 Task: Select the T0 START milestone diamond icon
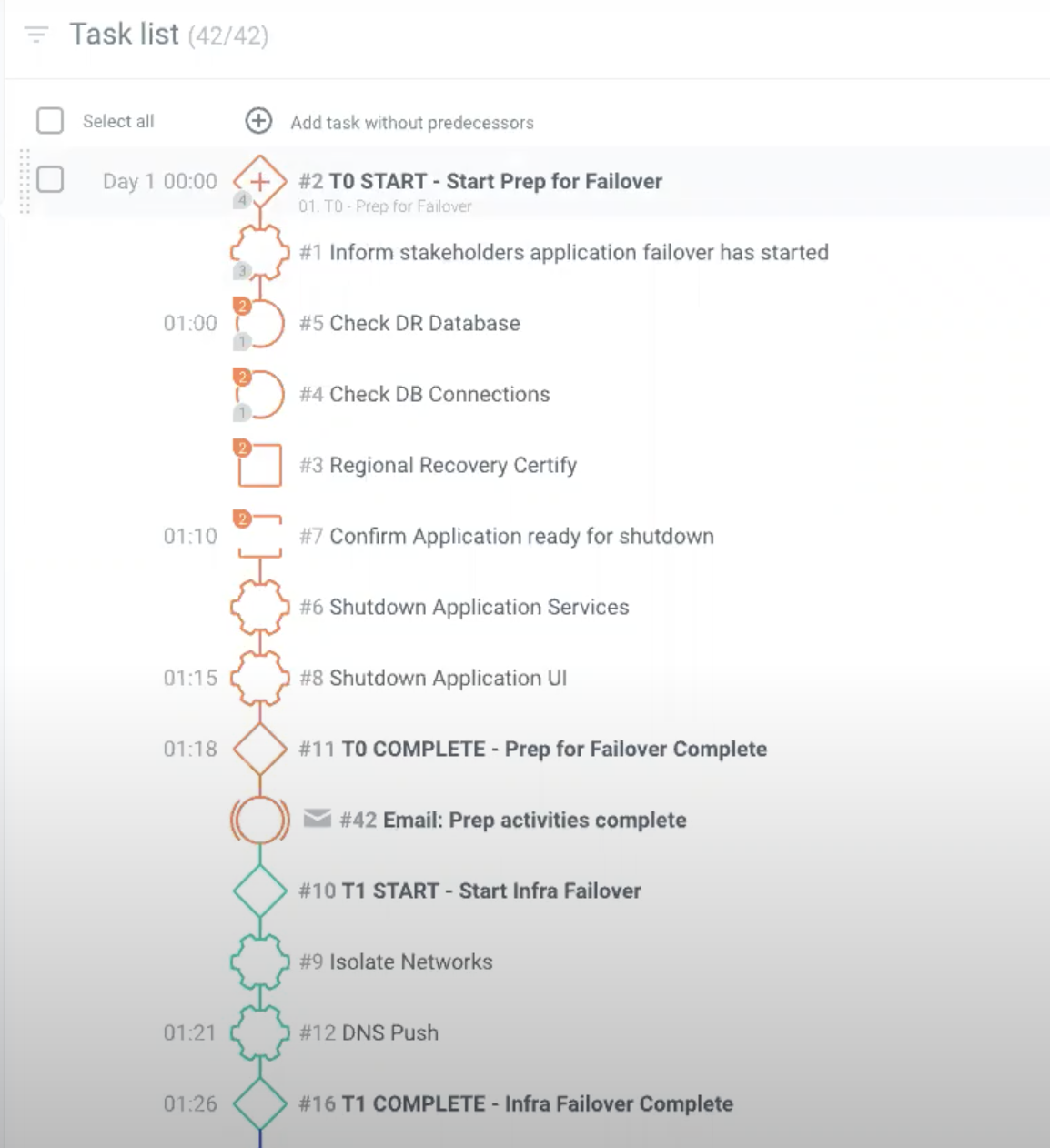260,181
